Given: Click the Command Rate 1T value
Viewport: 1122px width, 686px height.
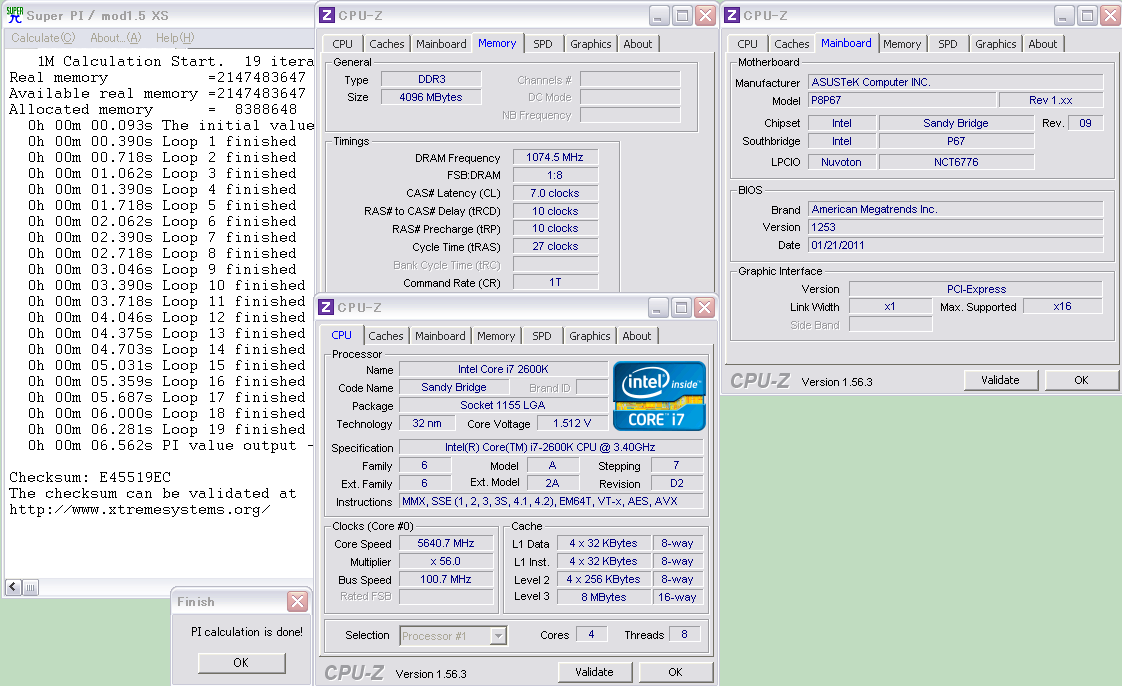Looking at the screenshot, I should 555,282.
